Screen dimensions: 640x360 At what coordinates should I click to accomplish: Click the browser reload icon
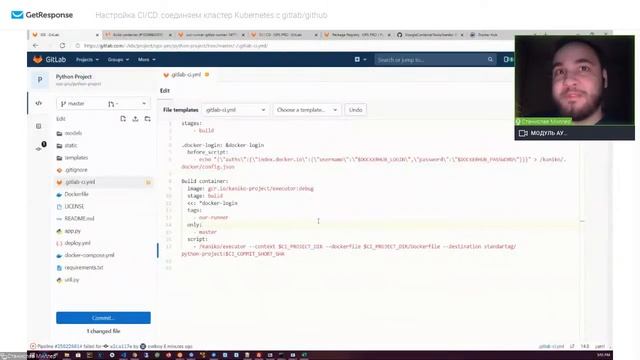coord(62,46)
